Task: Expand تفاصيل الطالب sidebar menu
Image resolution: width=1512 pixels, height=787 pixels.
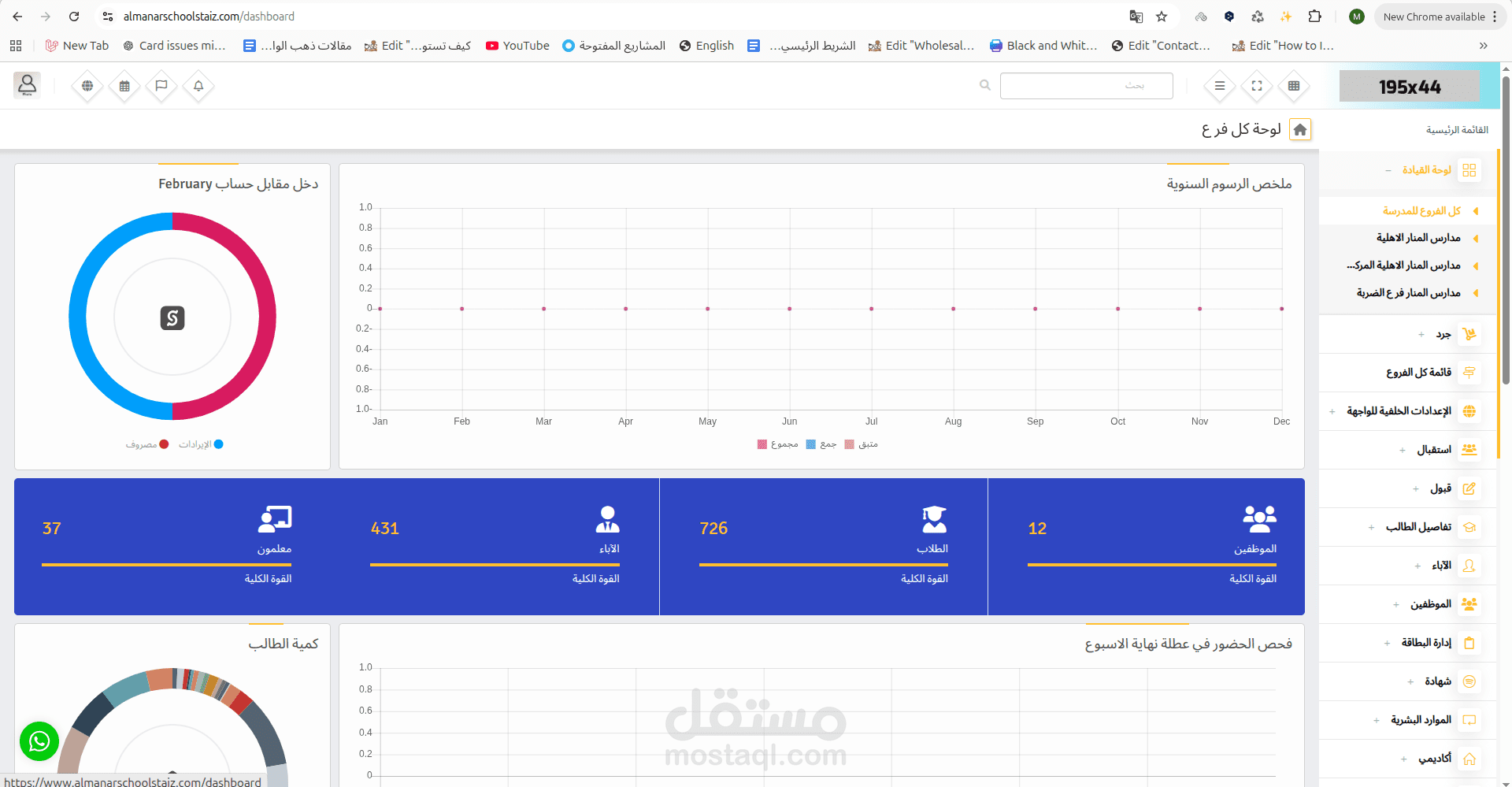Action: click(1371, 527)
